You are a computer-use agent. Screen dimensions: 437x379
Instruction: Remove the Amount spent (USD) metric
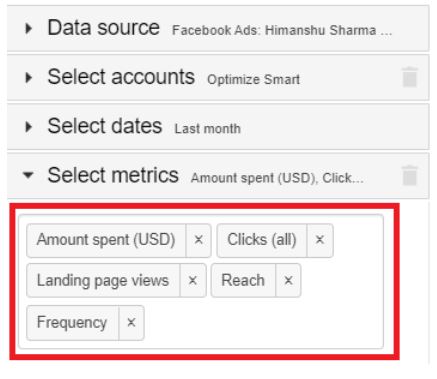[x=199, y=240]
